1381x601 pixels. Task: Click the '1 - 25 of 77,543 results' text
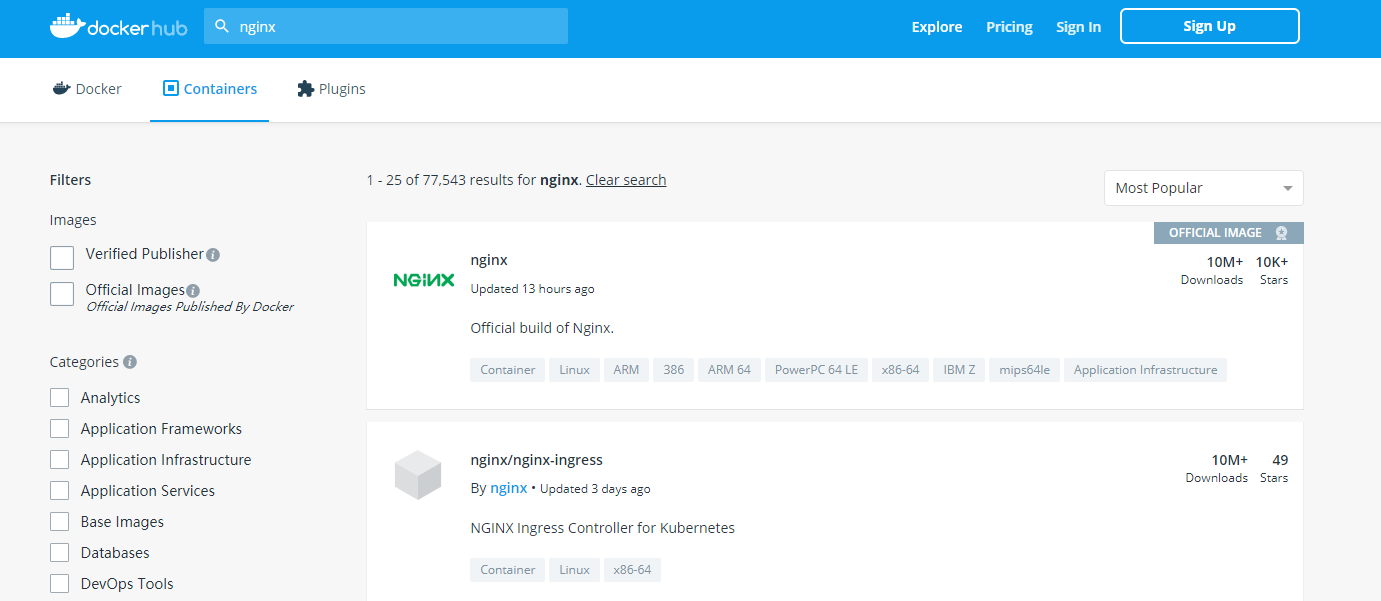[x=451, y=180]
